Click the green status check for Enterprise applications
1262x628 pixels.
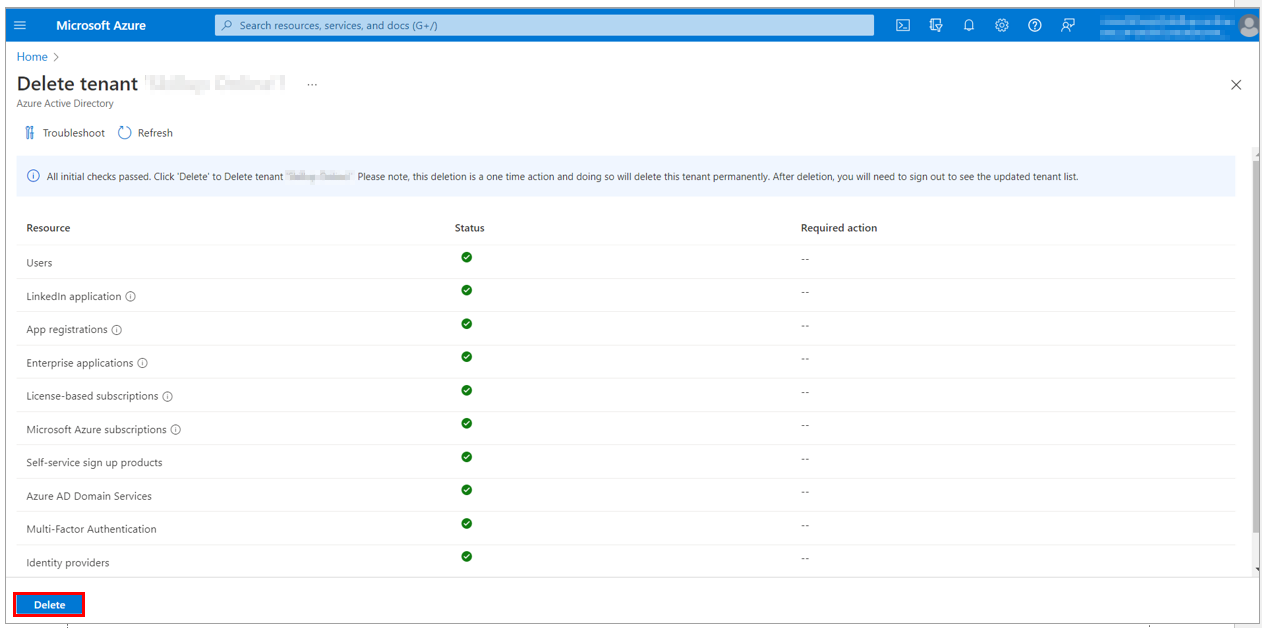[x=467, y=357]
